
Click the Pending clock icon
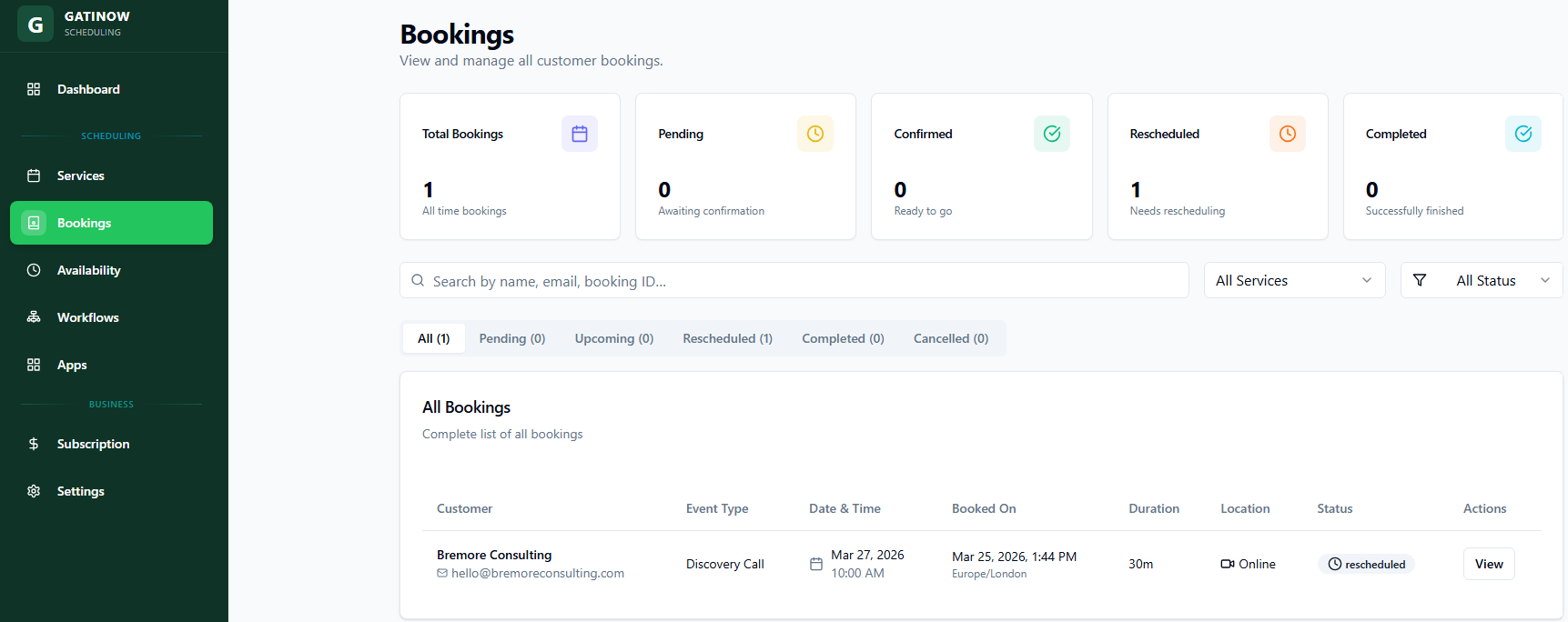[x=815, y=134]
